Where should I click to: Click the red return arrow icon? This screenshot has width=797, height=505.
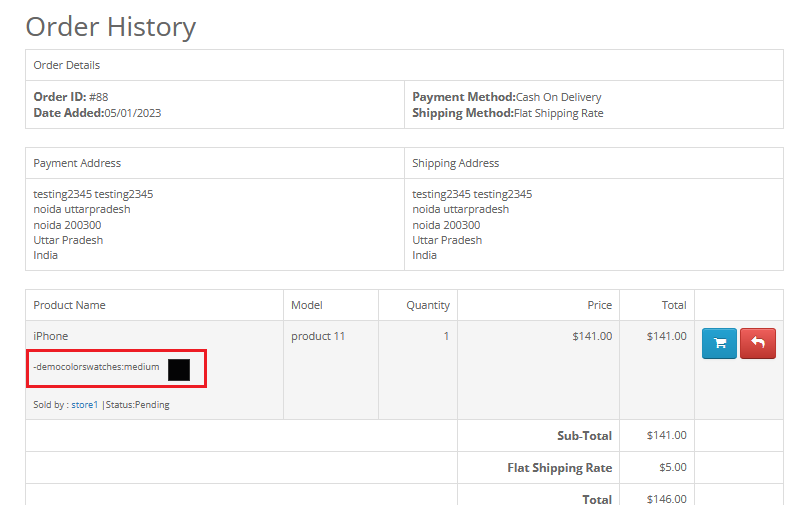coord(757,343)
